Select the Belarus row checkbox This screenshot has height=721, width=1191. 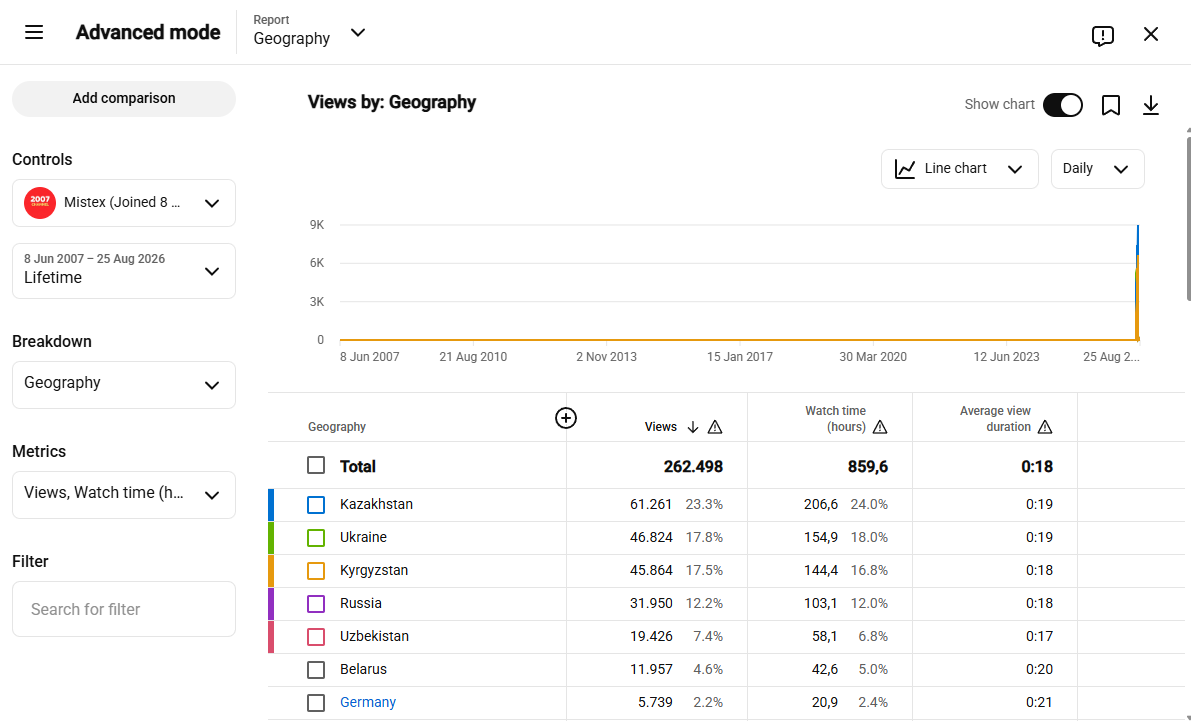coord(316,669)
